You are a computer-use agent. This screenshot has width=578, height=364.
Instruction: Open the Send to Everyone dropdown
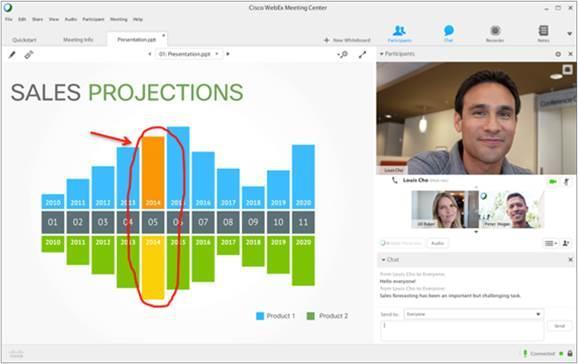[x=473, y=314]
